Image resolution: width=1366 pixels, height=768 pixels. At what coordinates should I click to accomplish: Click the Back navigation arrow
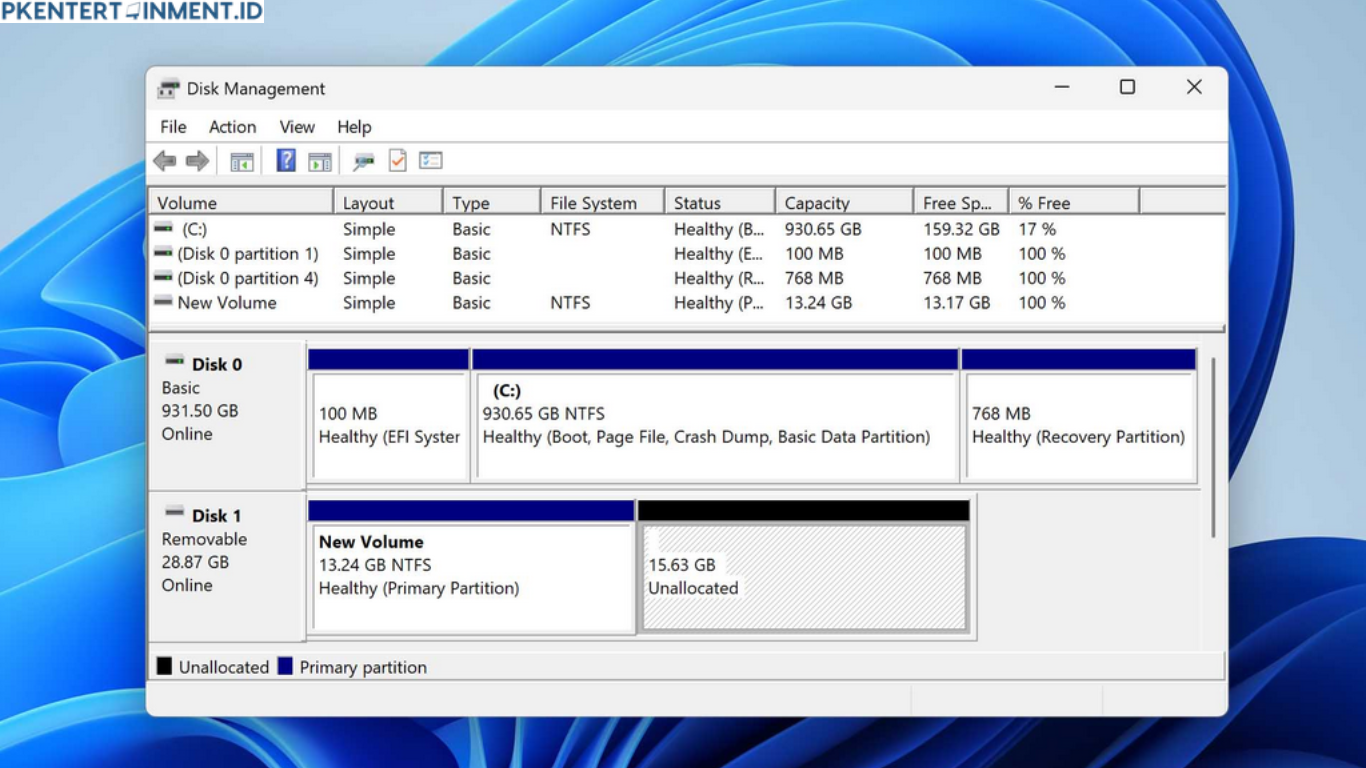pyautogui.click(x=166, y=160)
